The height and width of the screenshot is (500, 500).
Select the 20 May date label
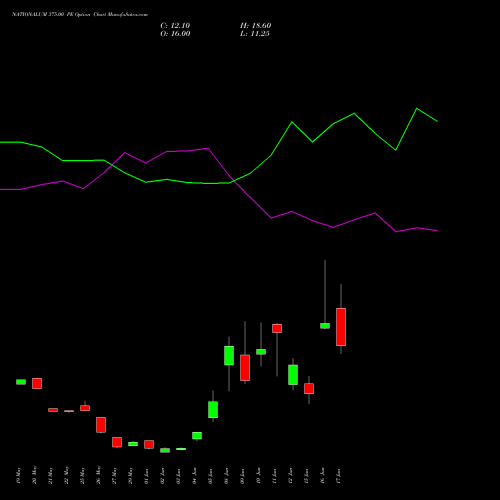pyautogui.click(x=34, y=475)
